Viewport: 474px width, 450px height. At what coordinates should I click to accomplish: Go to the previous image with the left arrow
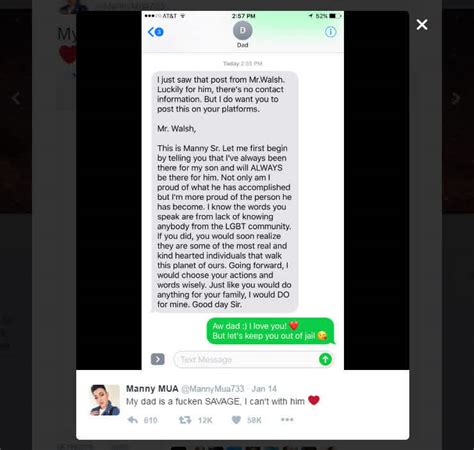click(16, 98)
